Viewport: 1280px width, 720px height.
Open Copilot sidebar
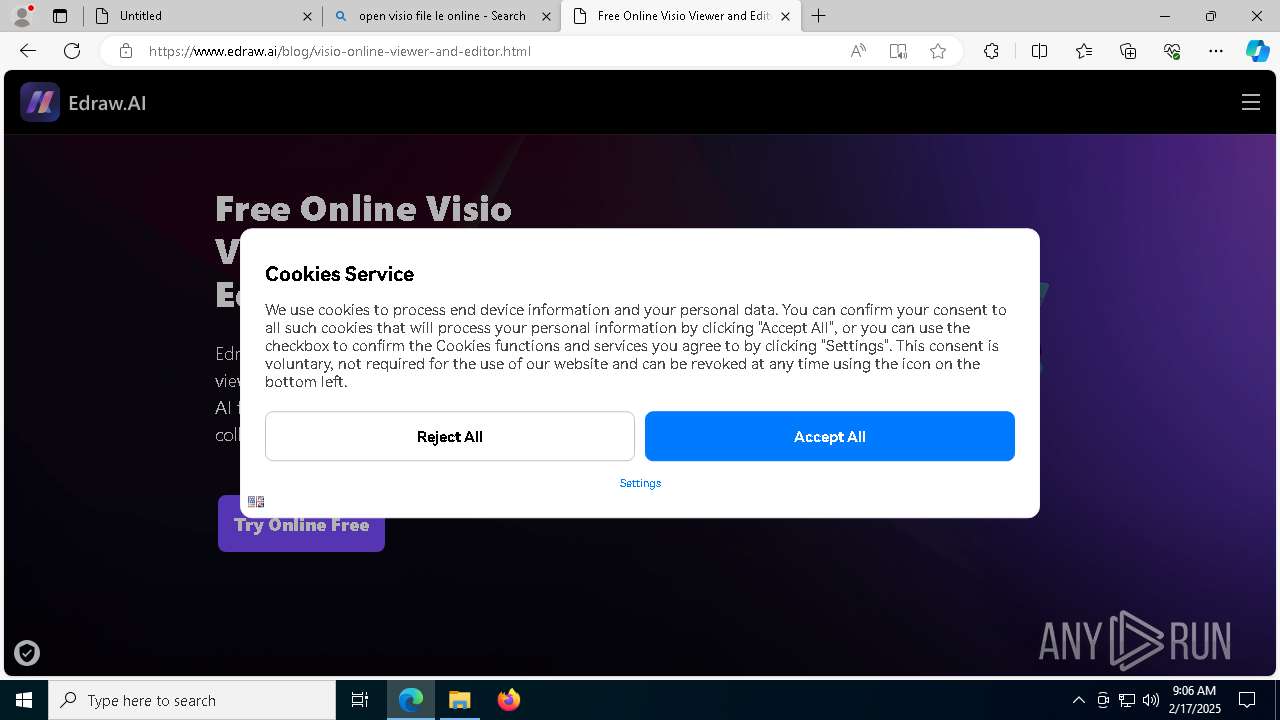click(1257, 51)
